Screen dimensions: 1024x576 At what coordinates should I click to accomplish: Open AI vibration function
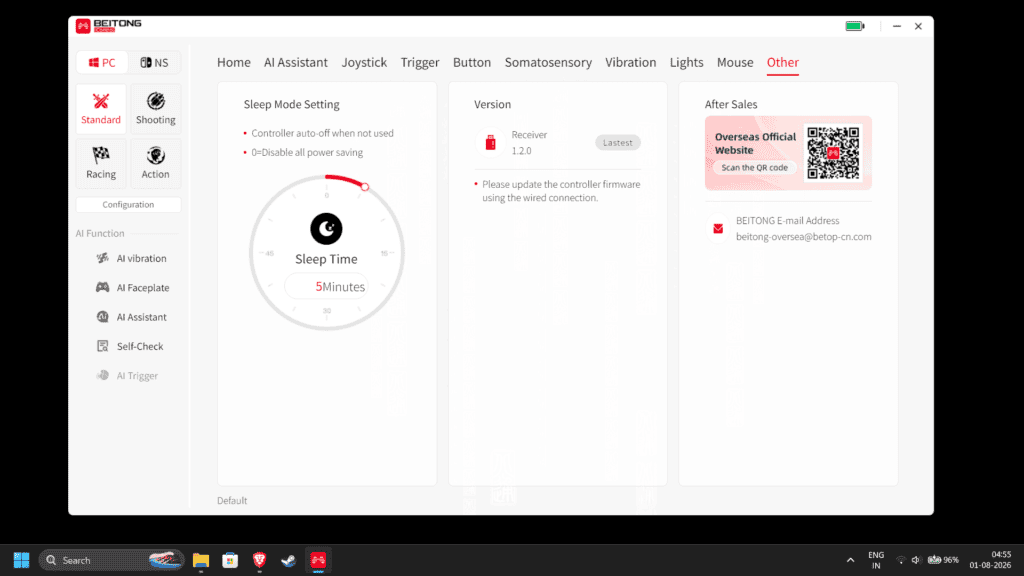131,259
